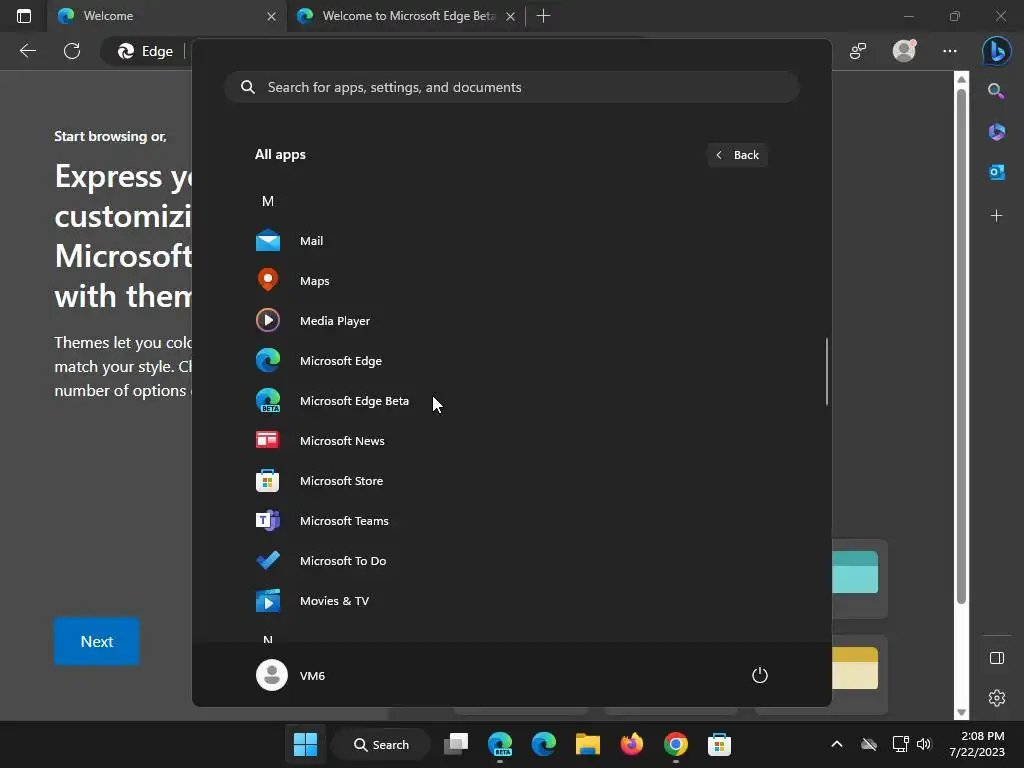1024x768 pixels.
Task: Click the OneDrive cloud tray icon
Action: 869,744
